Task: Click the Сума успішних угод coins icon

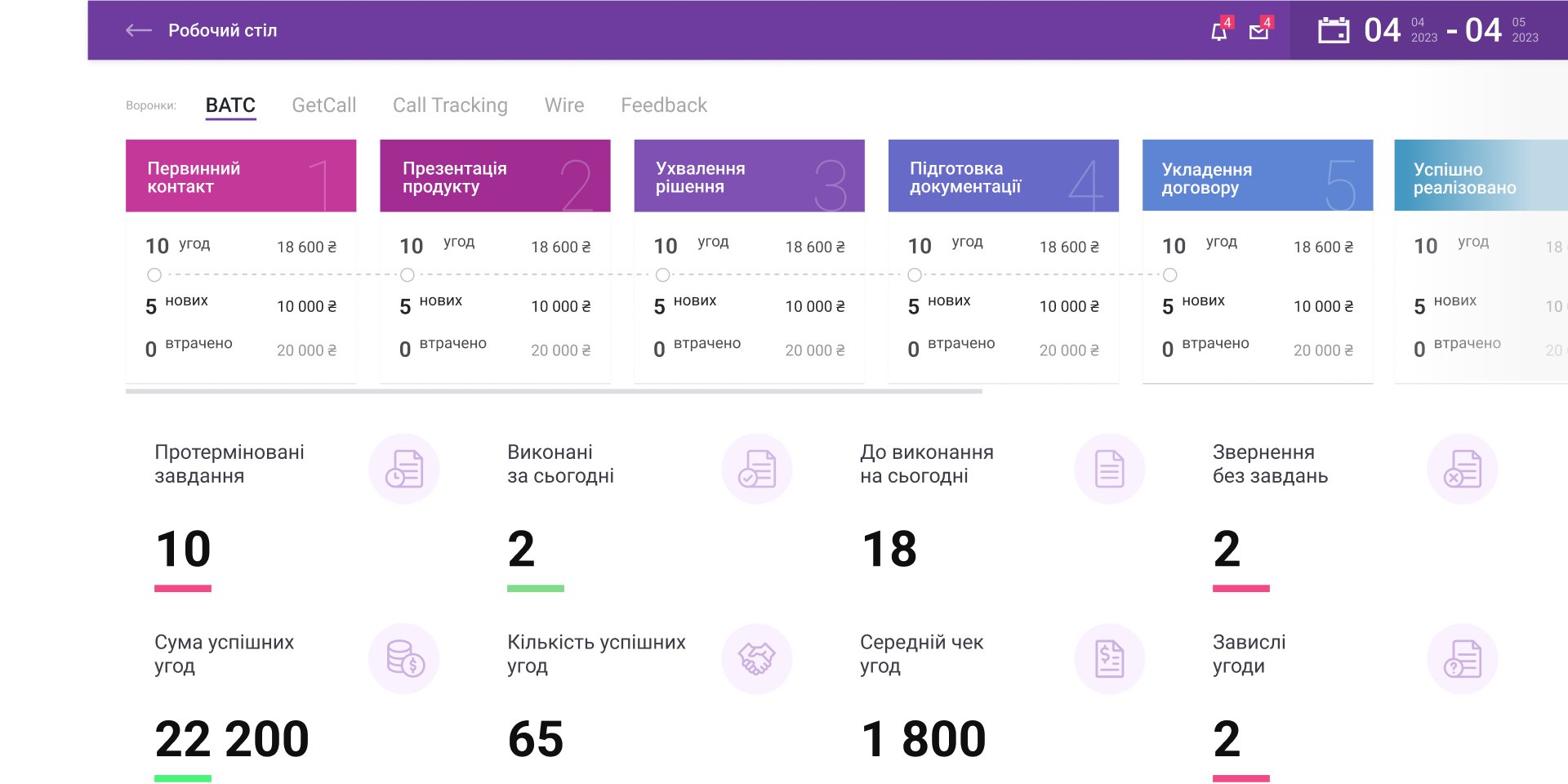Action: click(404, 658)
